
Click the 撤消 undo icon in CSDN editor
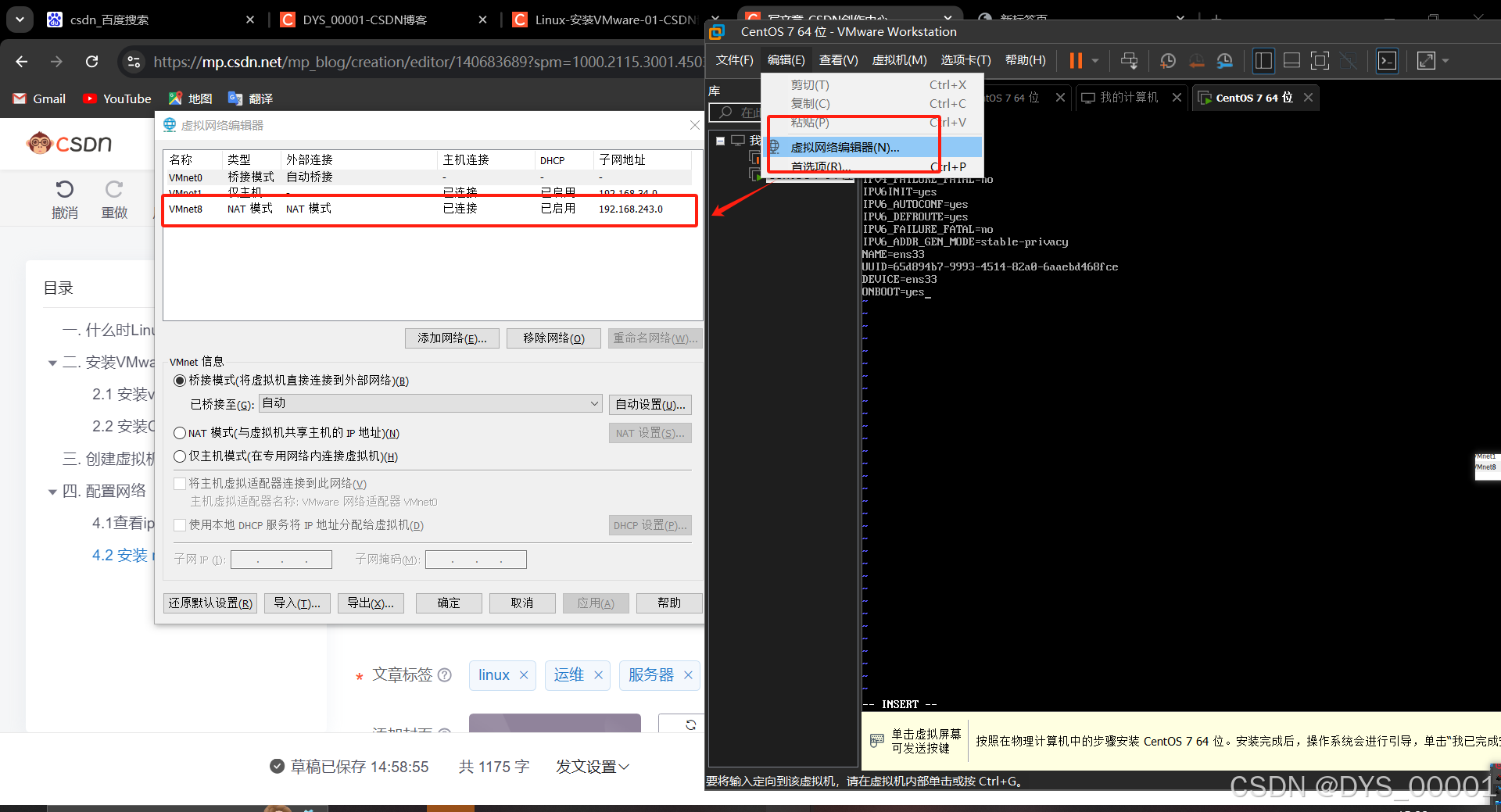coord(64,189)
